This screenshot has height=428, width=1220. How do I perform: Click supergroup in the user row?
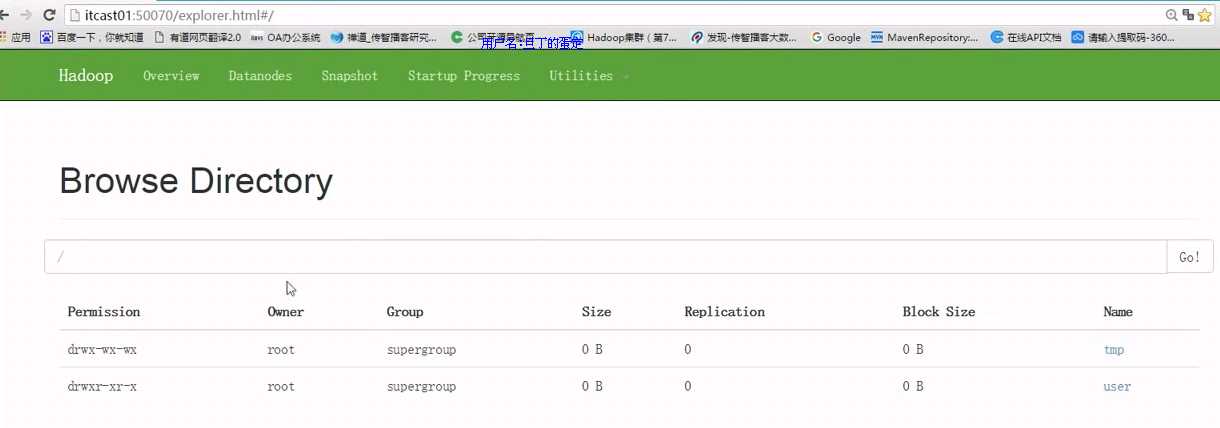[x=421, y=386]
